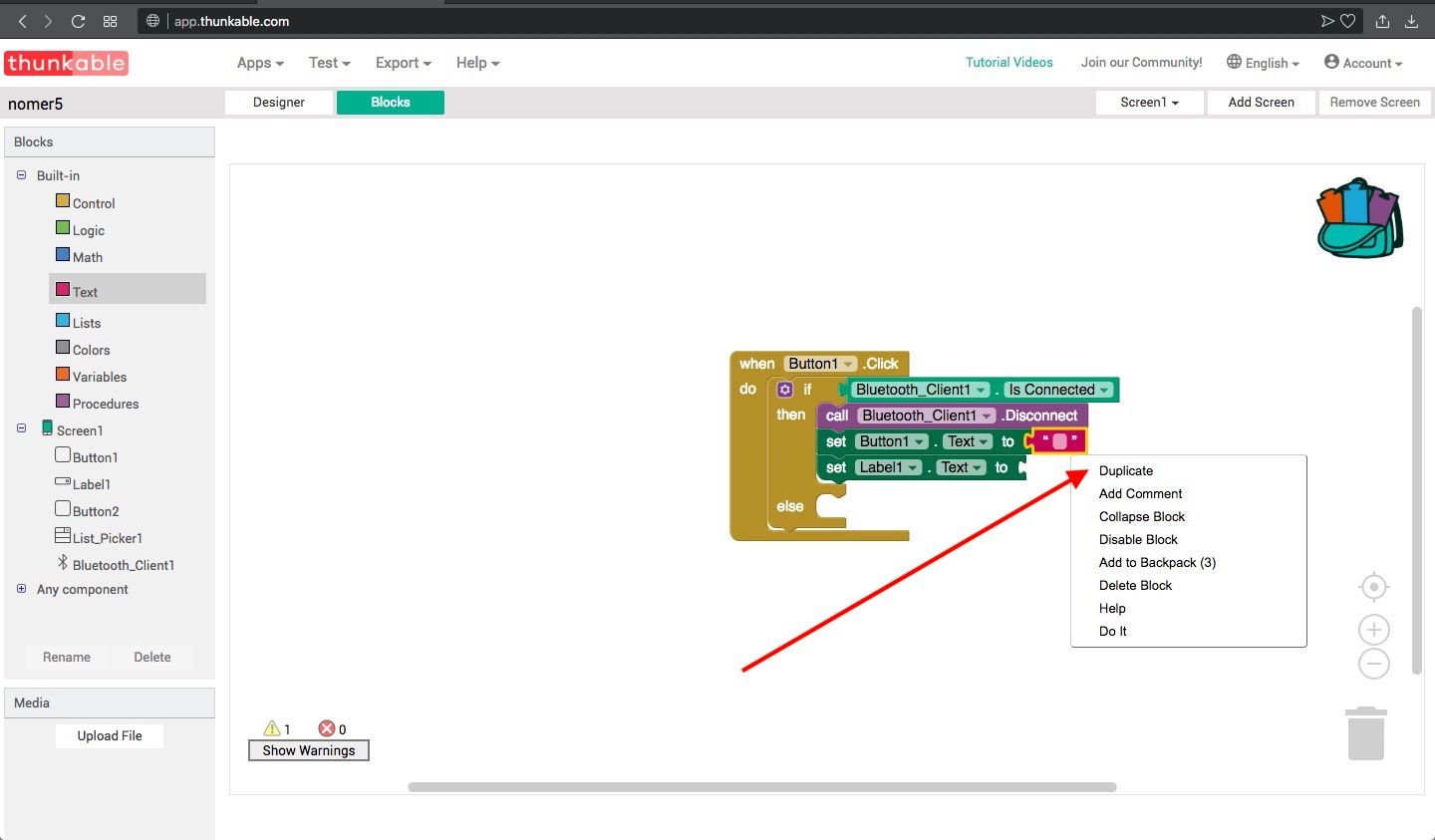Screen dimensions: 1435x840
Task: Open the Apps dropdown menu
Action: (x=260, y=63)
